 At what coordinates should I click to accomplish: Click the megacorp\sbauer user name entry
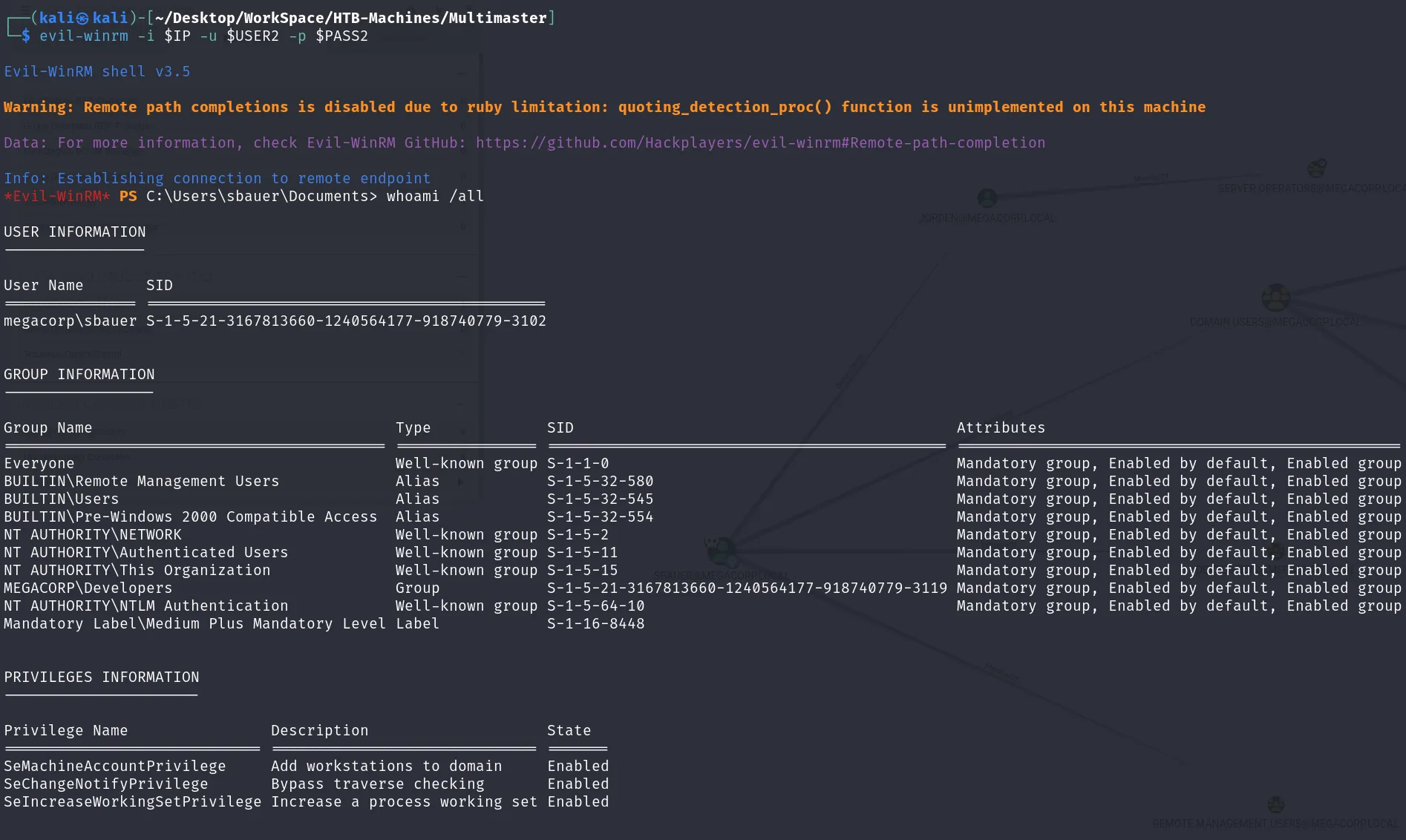click(x=71, y=321)
